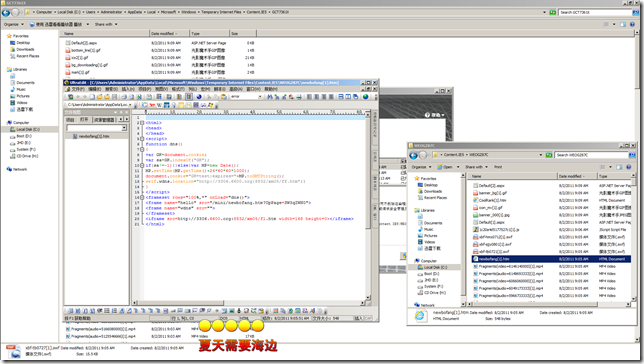Open the find text dropdown in UltraEdit toolbar
Screen dimensions: 644x364
tap(260, 97)
